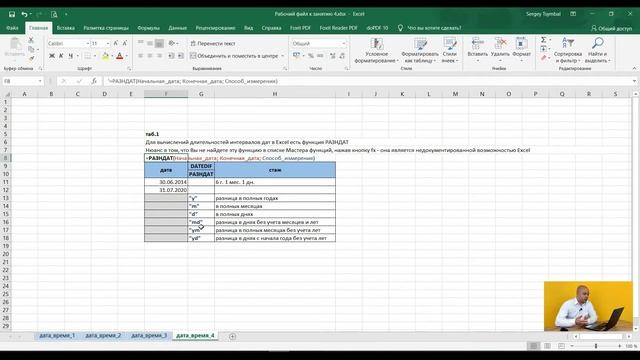The height and width of the screenshot is (360, 640).
Task: Align cell text left
Action: pyautogui.click(x=140, y=56)
